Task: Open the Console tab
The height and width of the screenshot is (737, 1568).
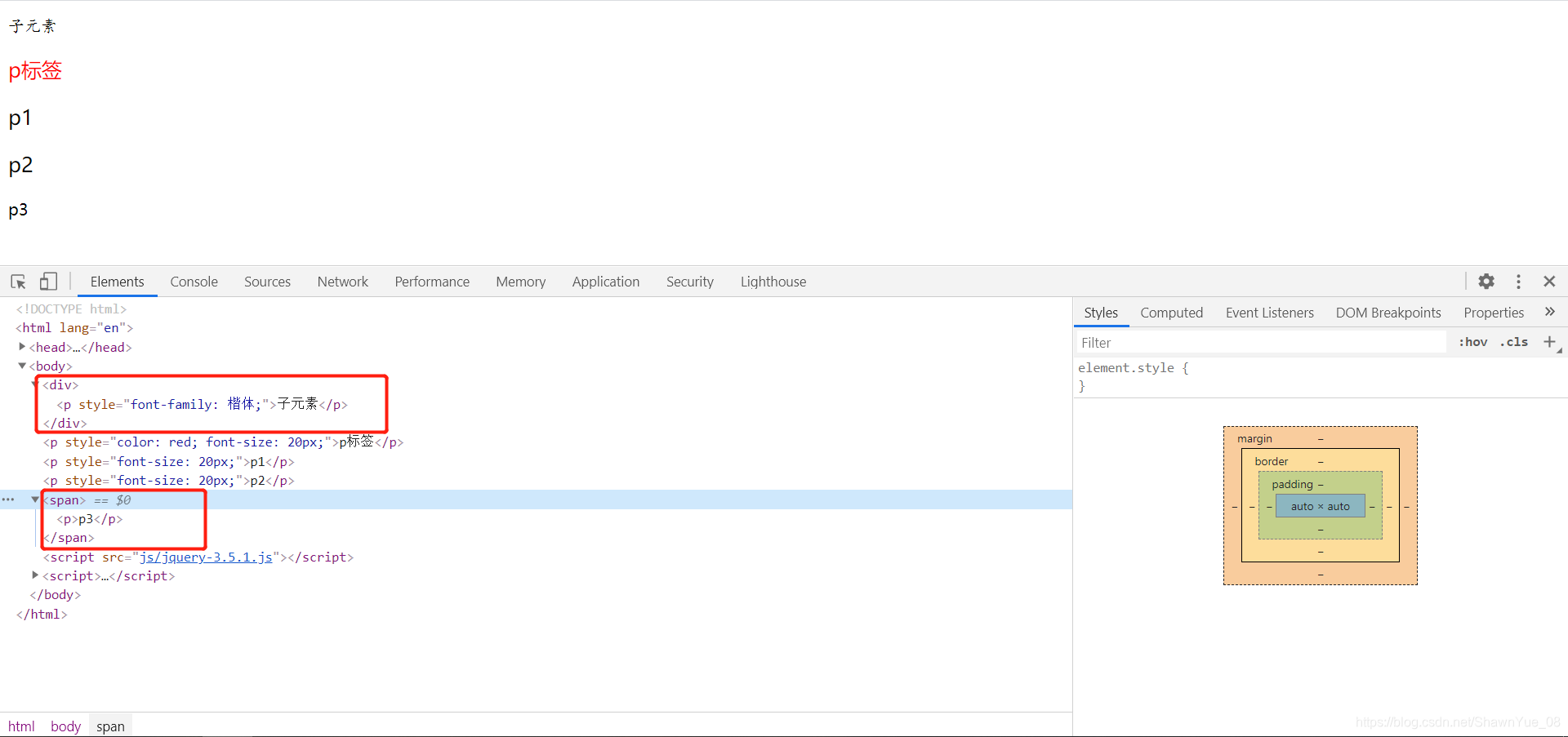Action: coord(194,282)
